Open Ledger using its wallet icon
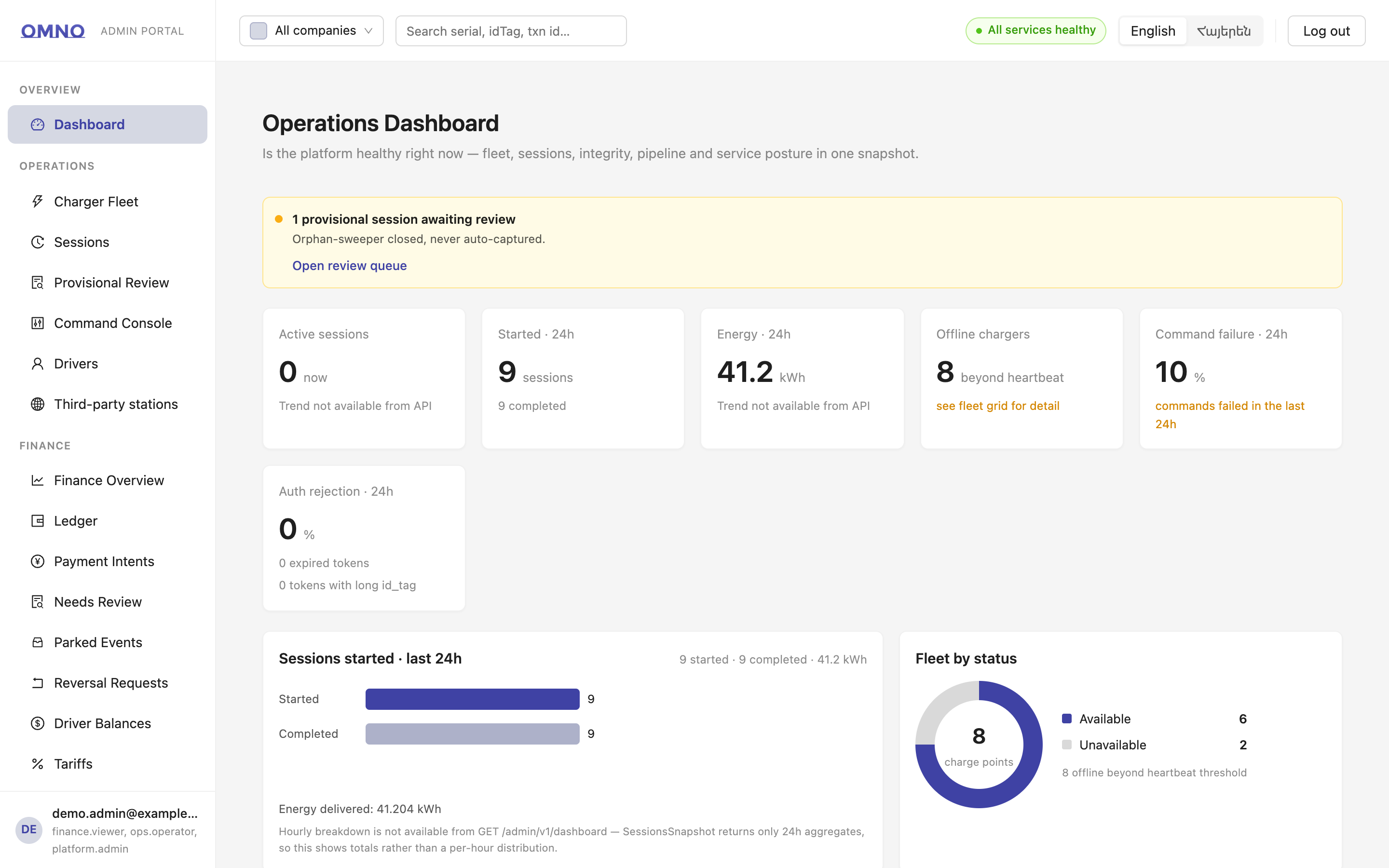 [x=37, y=521]
